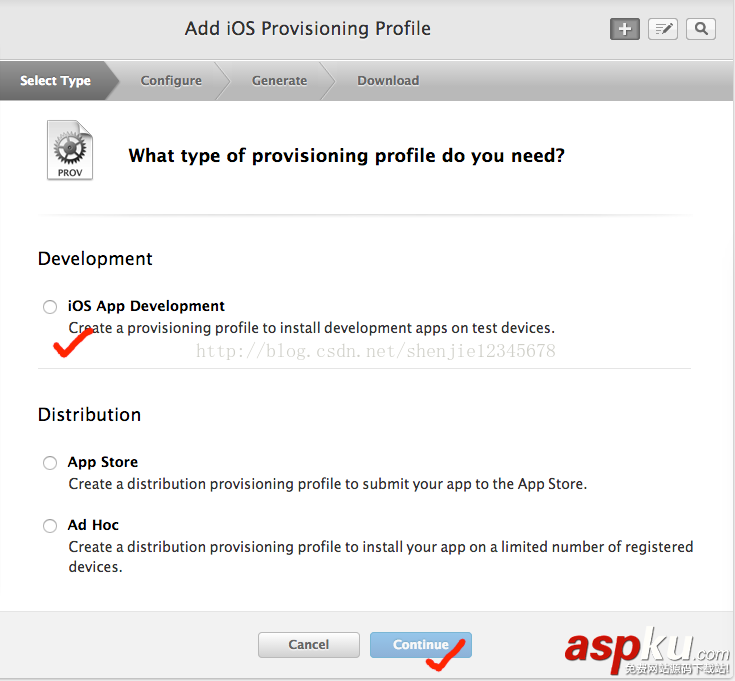
Task: Click the aspku.com logo
Action: pos(647,648)
